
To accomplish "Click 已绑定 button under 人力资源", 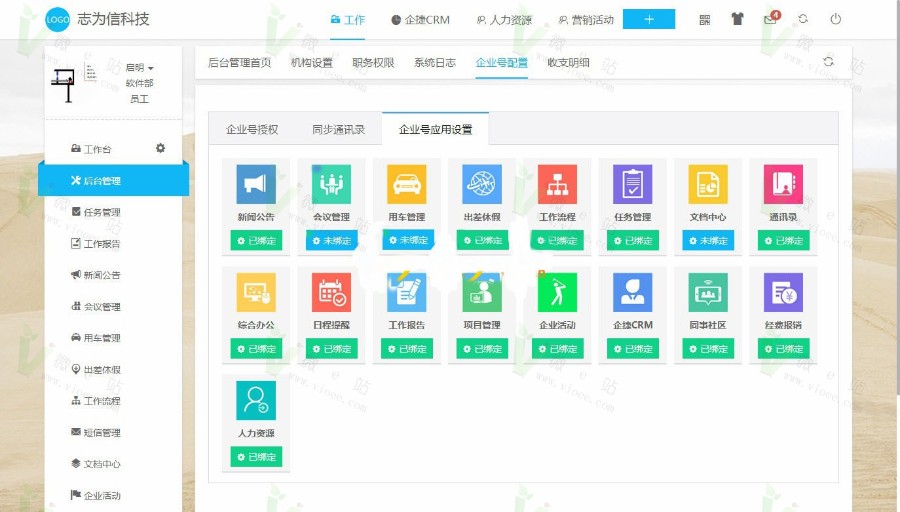I will tap(256, 457).
